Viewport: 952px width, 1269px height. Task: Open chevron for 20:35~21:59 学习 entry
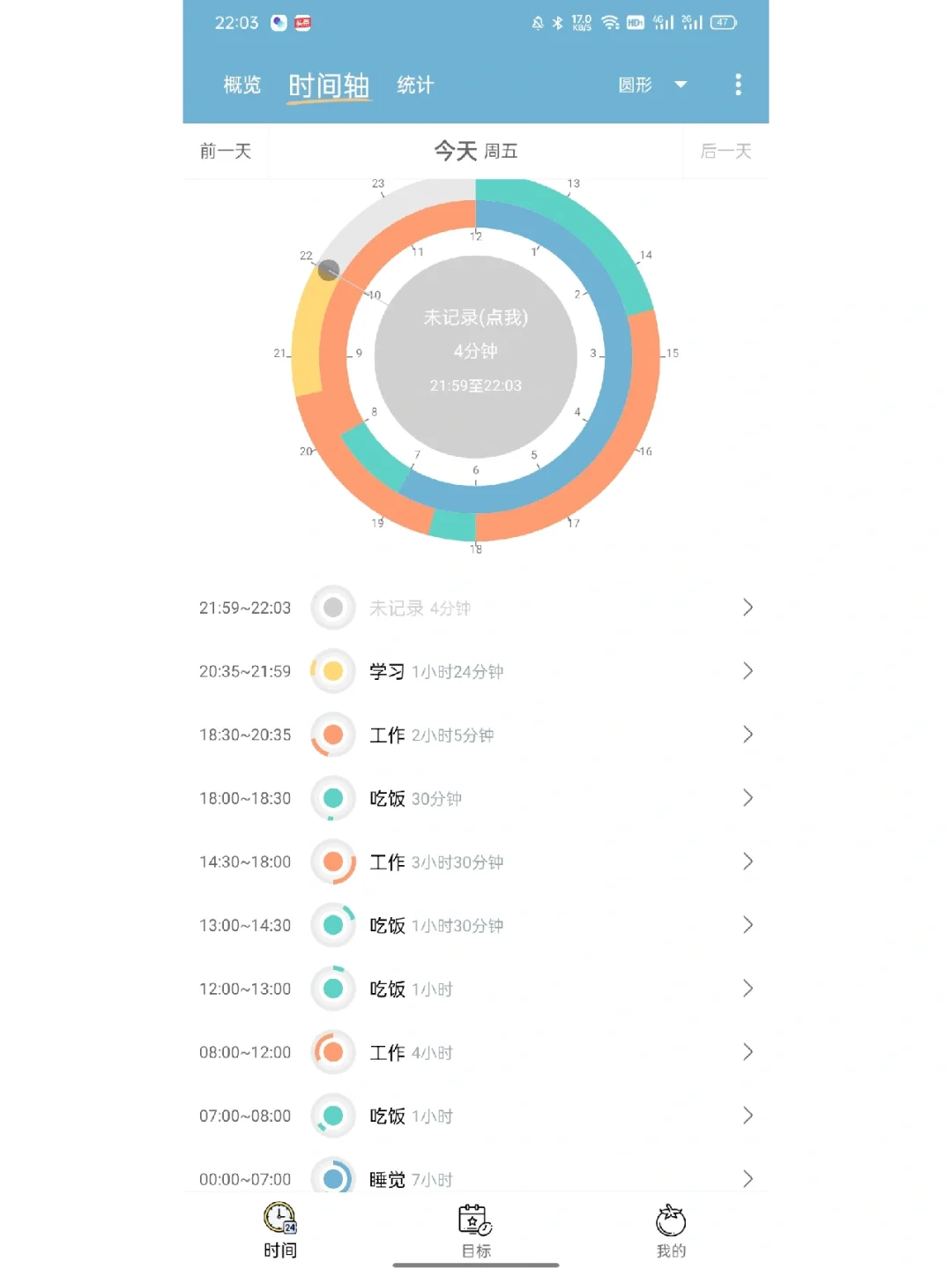coord(747,671)
